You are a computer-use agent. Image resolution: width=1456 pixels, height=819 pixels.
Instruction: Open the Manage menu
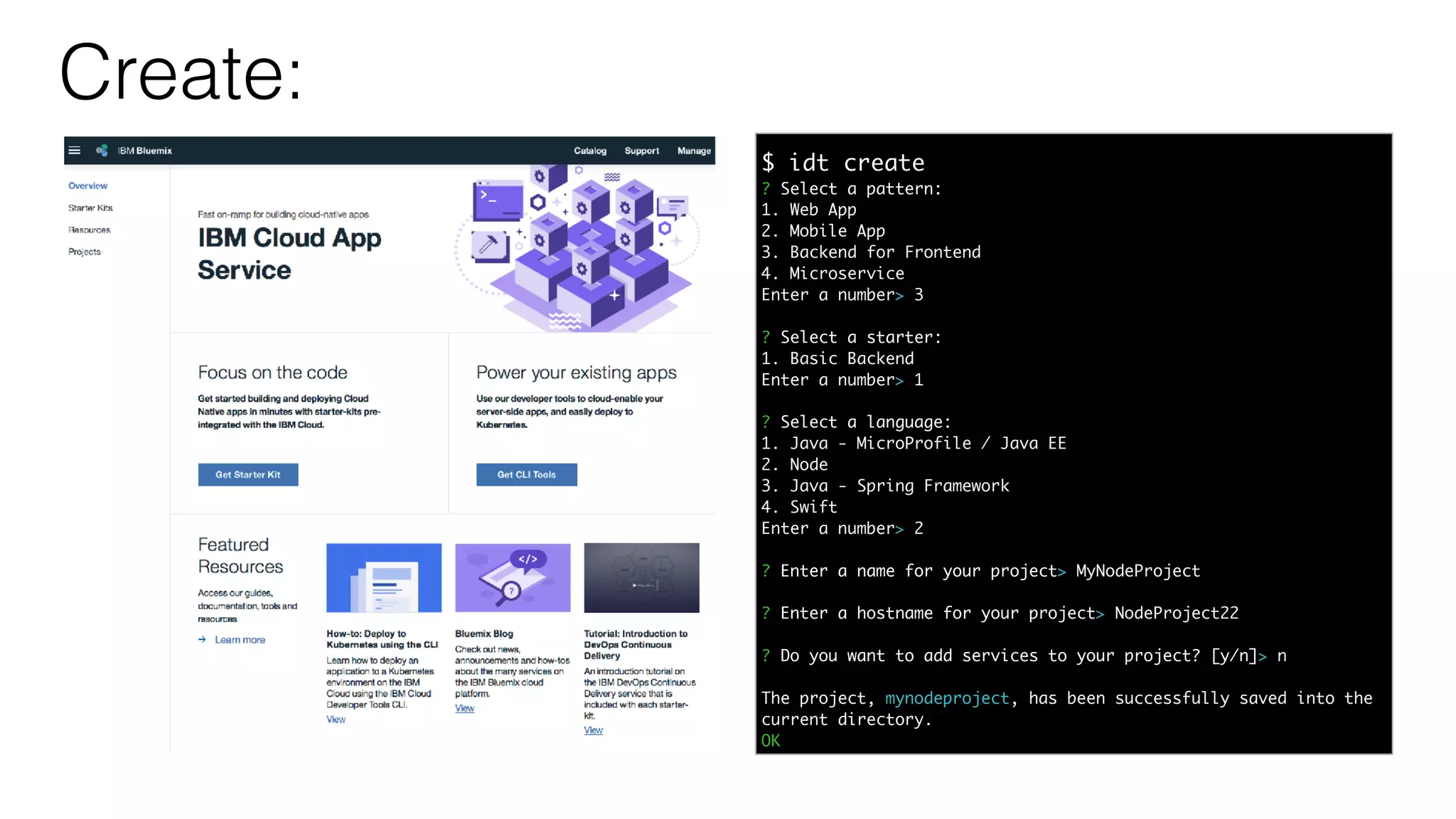coord(694,151)
